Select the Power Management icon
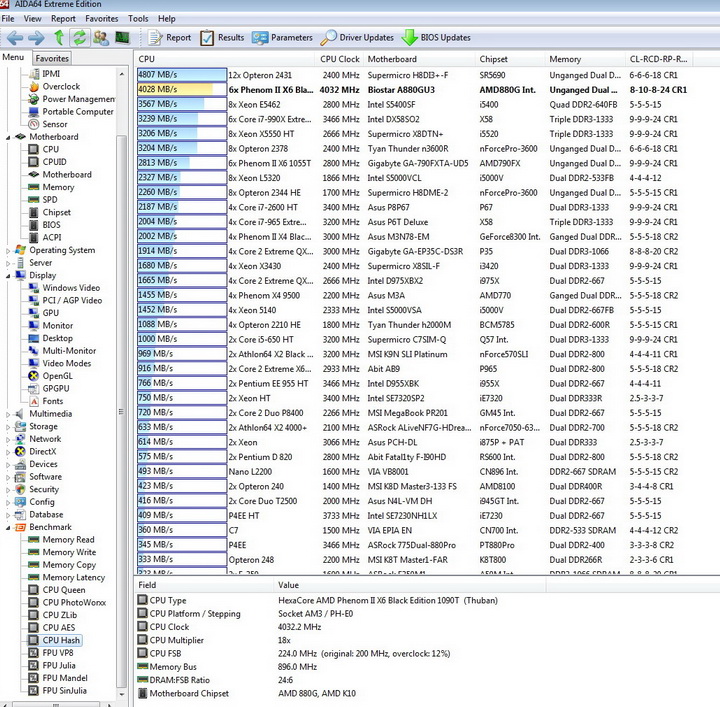720x707 pixels. pyautogui.click(x=34, y=99)
